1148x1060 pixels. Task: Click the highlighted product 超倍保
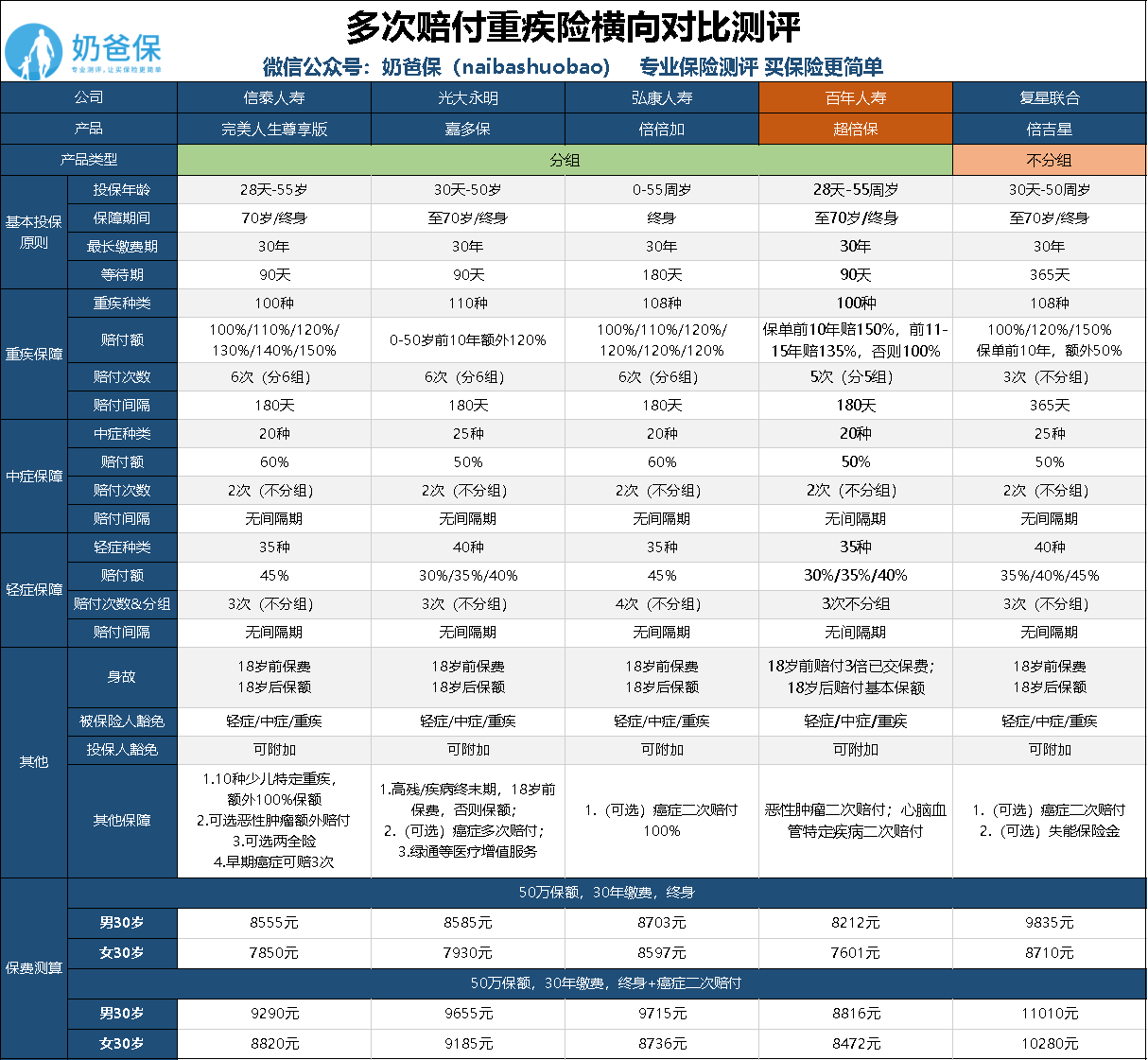click(856, 130)
